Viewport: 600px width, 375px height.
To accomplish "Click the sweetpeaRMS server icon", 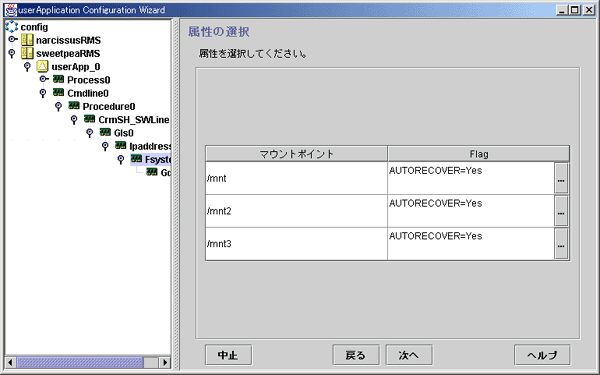I will 27,53.
